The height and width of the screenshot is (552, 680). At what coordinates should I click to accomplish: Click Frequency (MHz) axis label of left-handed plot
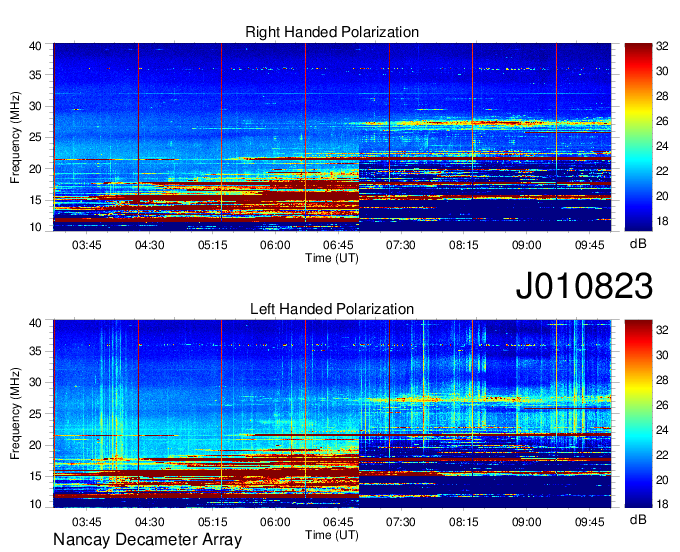(x=15, y=414)
